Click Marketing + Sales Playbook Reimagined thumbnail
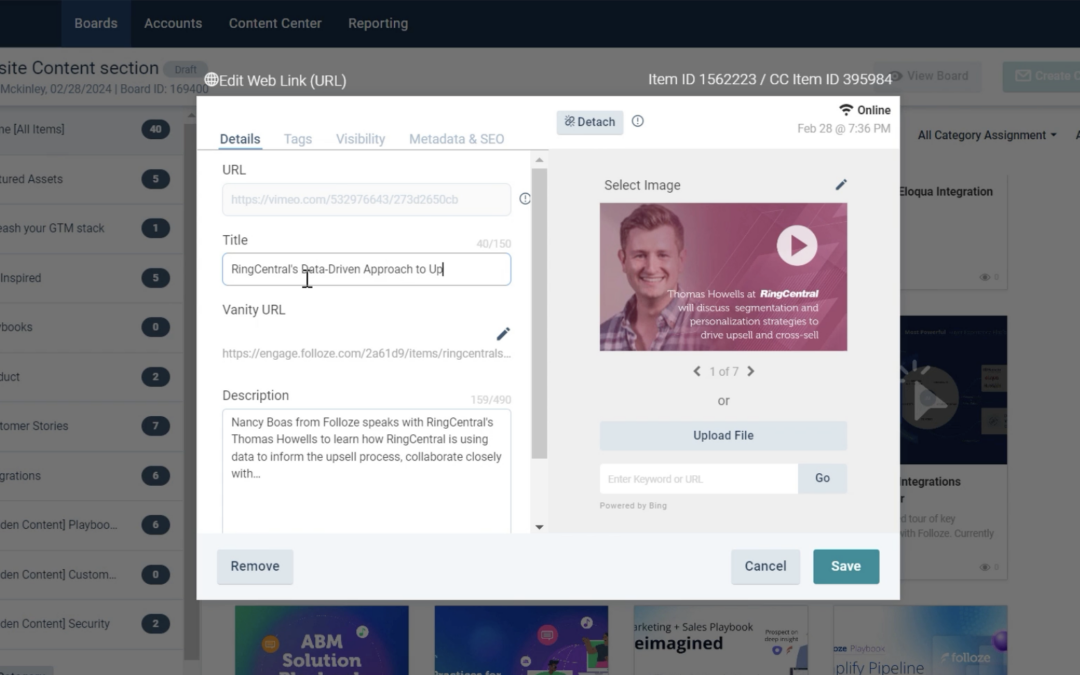This screenshot has width=1080, height=675. (x=720, y=641)
